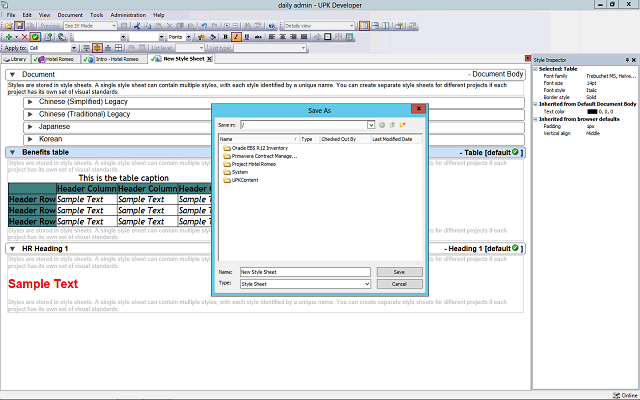
Task: Click the Name input field in Save As
Action: [305, 271]
